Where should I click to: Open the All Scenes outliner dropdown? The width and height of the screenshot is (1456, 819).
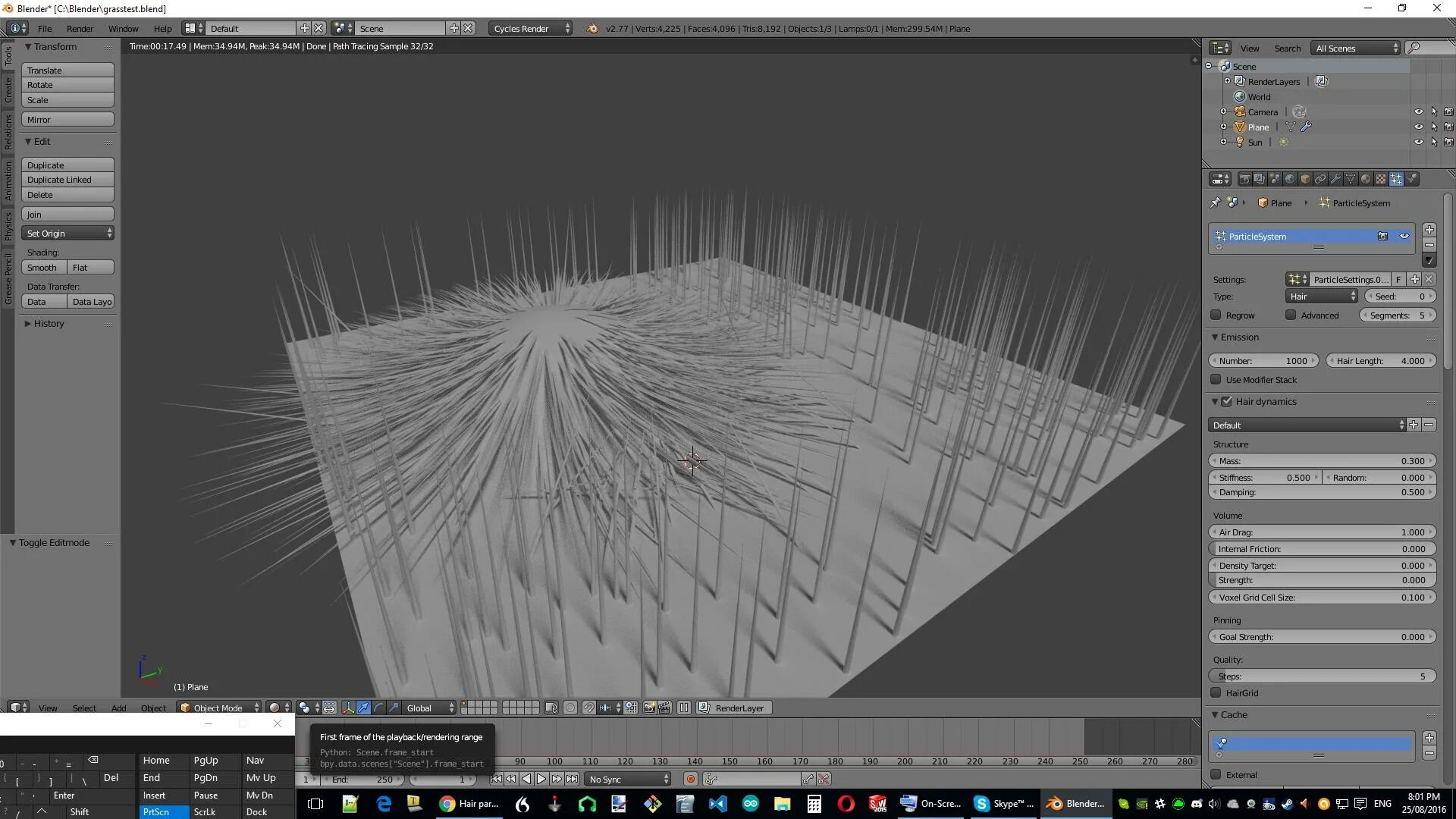1355,48
